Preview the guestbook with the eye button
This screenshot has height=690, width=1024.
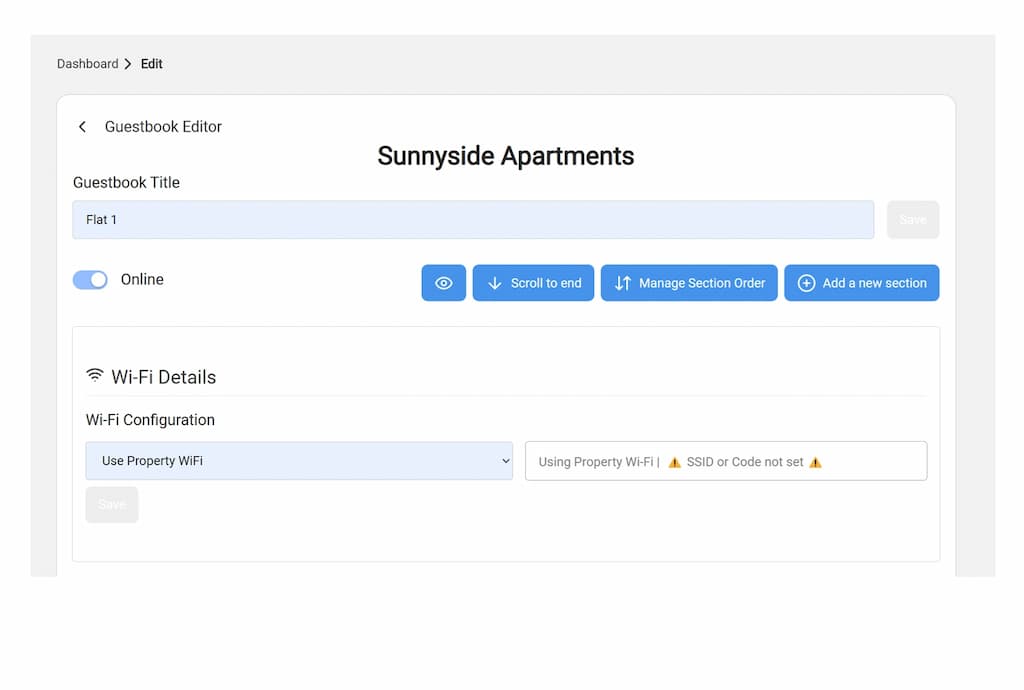click(444, 283)
